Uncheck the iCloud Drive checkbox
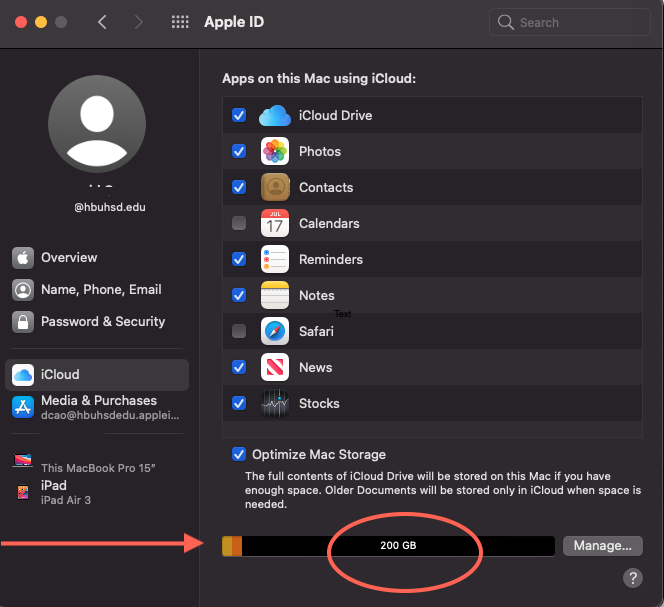664x607 pixels. click(239, 115)
